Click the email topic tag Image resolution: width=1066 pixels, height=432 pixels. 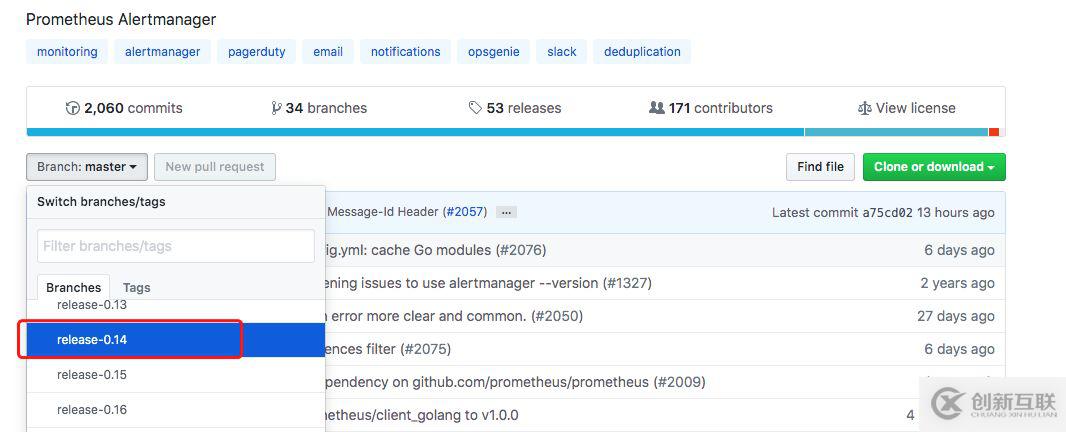(328, 52)
